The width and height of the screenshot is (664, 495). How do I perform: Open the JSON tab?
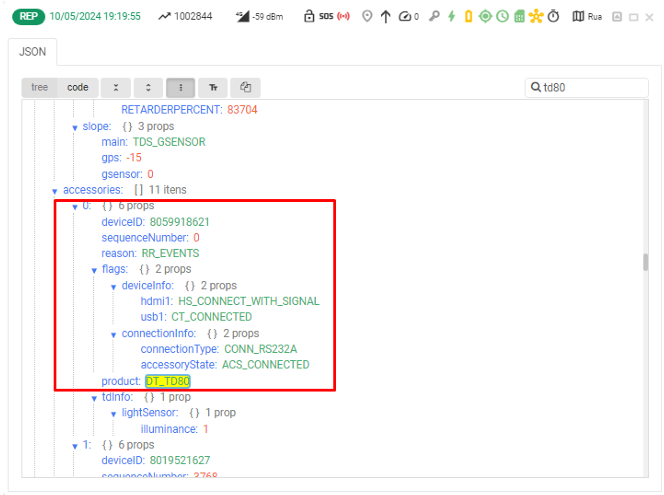click(x=33, y=52)
